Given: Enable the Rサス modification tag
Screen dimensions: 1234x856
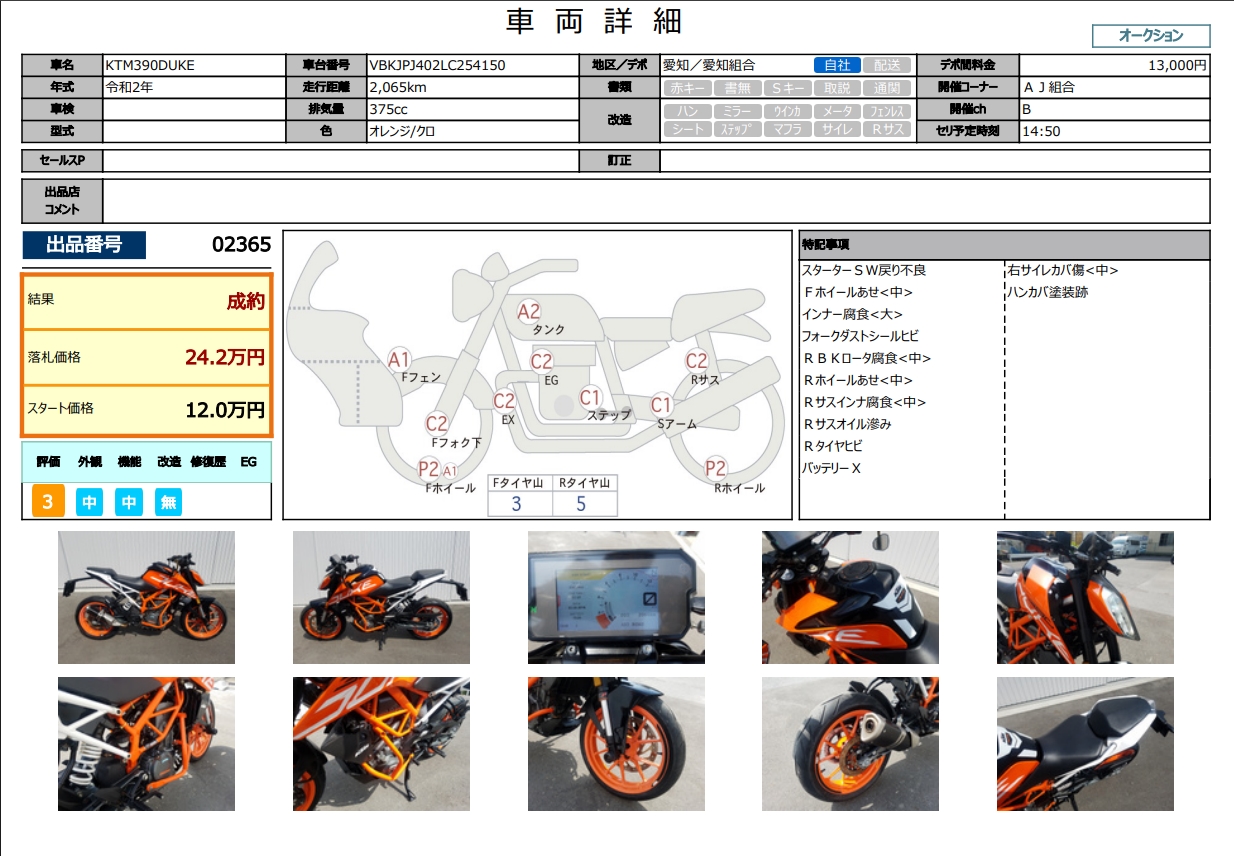Looking at the screenshot, I should pyautogui.click(x=886, y=129).
